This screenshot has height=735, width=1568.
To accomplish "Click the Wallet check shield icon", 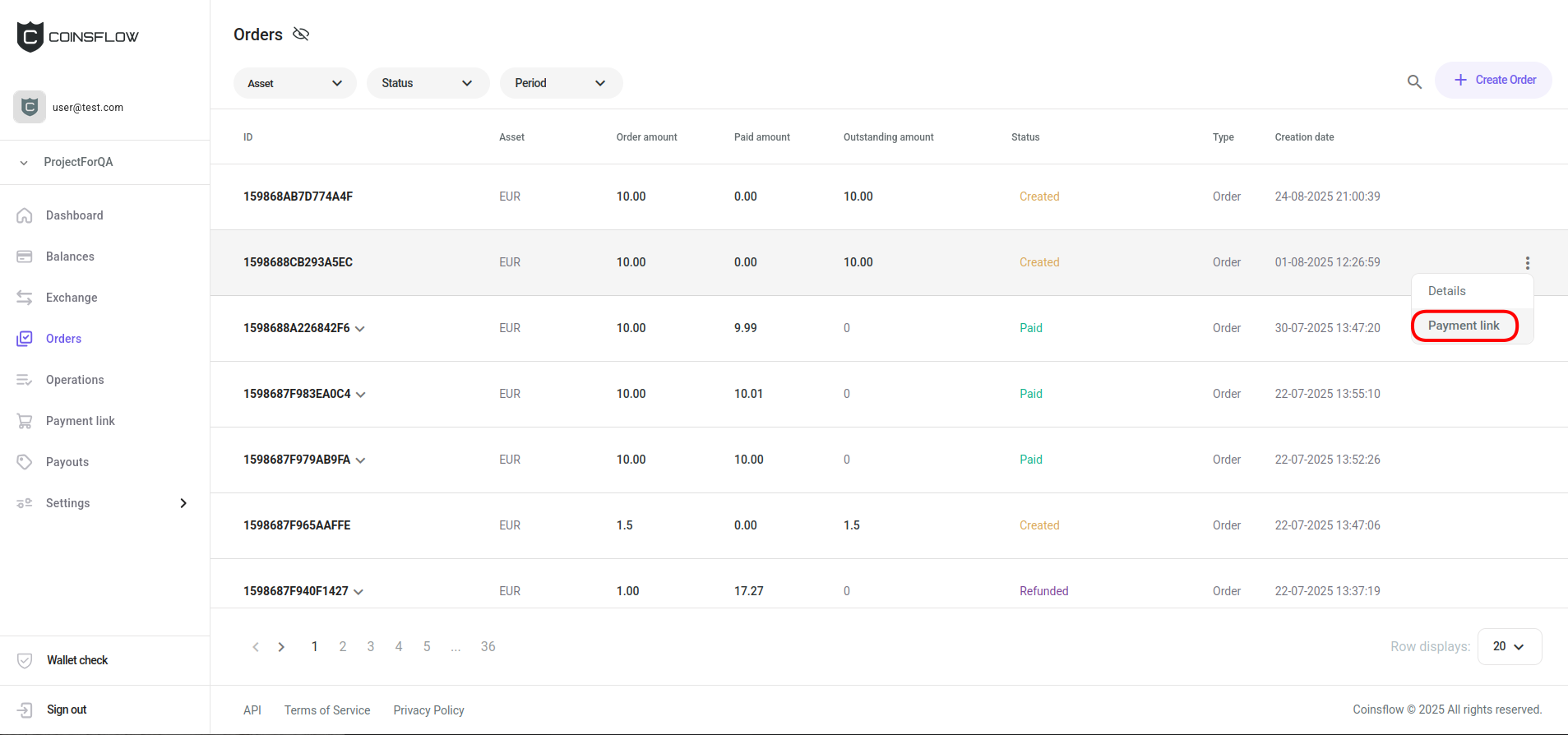I will pos(25,660).
